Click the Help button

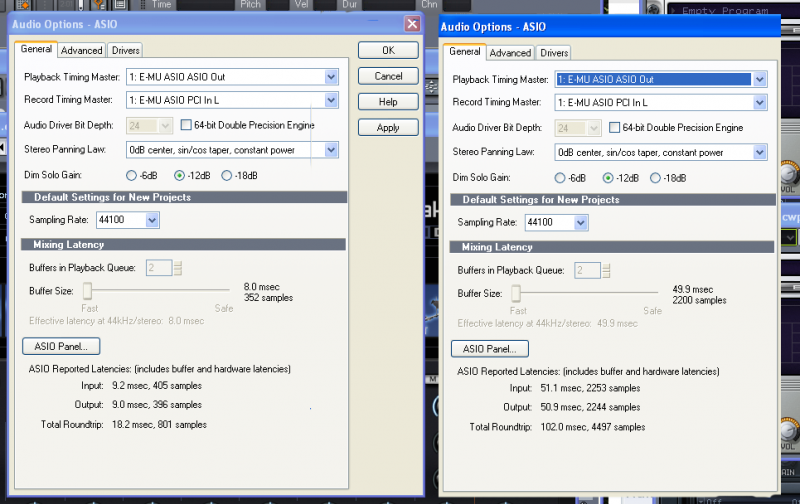[388, 102]
